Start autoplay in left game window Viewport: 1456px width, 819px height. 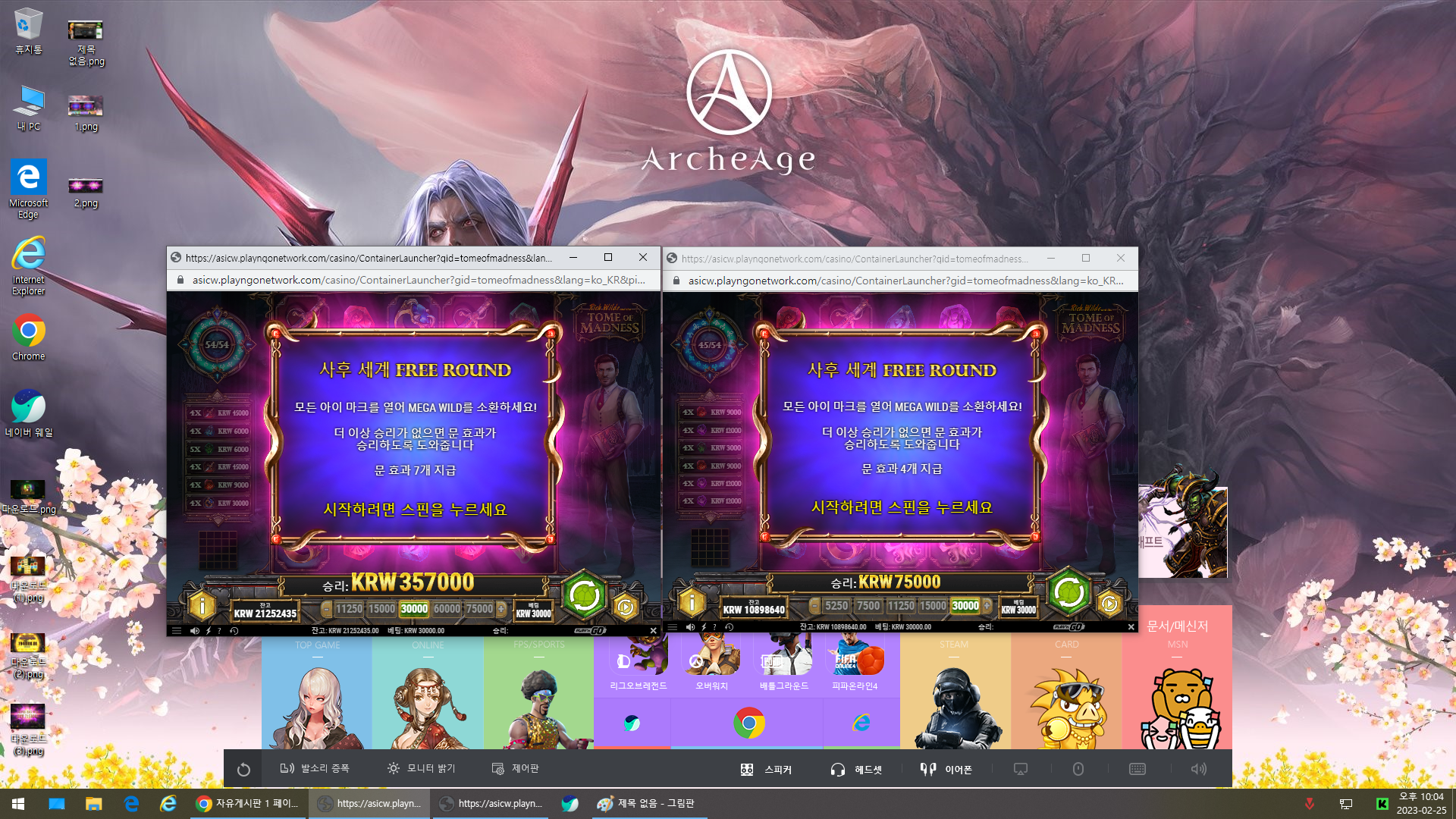pyautogui.click(x=626, y=607)
